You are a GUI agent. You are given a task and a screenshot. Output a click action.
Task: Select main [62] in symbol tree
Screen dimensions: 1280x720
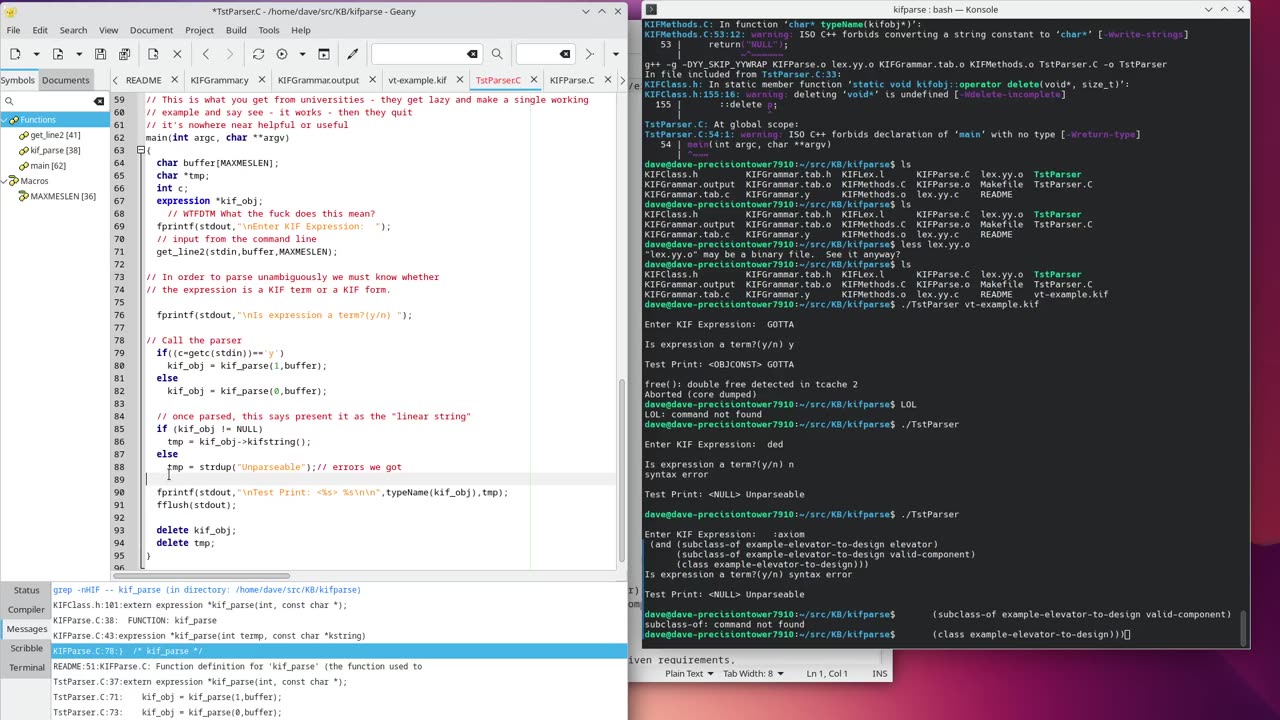(x=47, y=166)
